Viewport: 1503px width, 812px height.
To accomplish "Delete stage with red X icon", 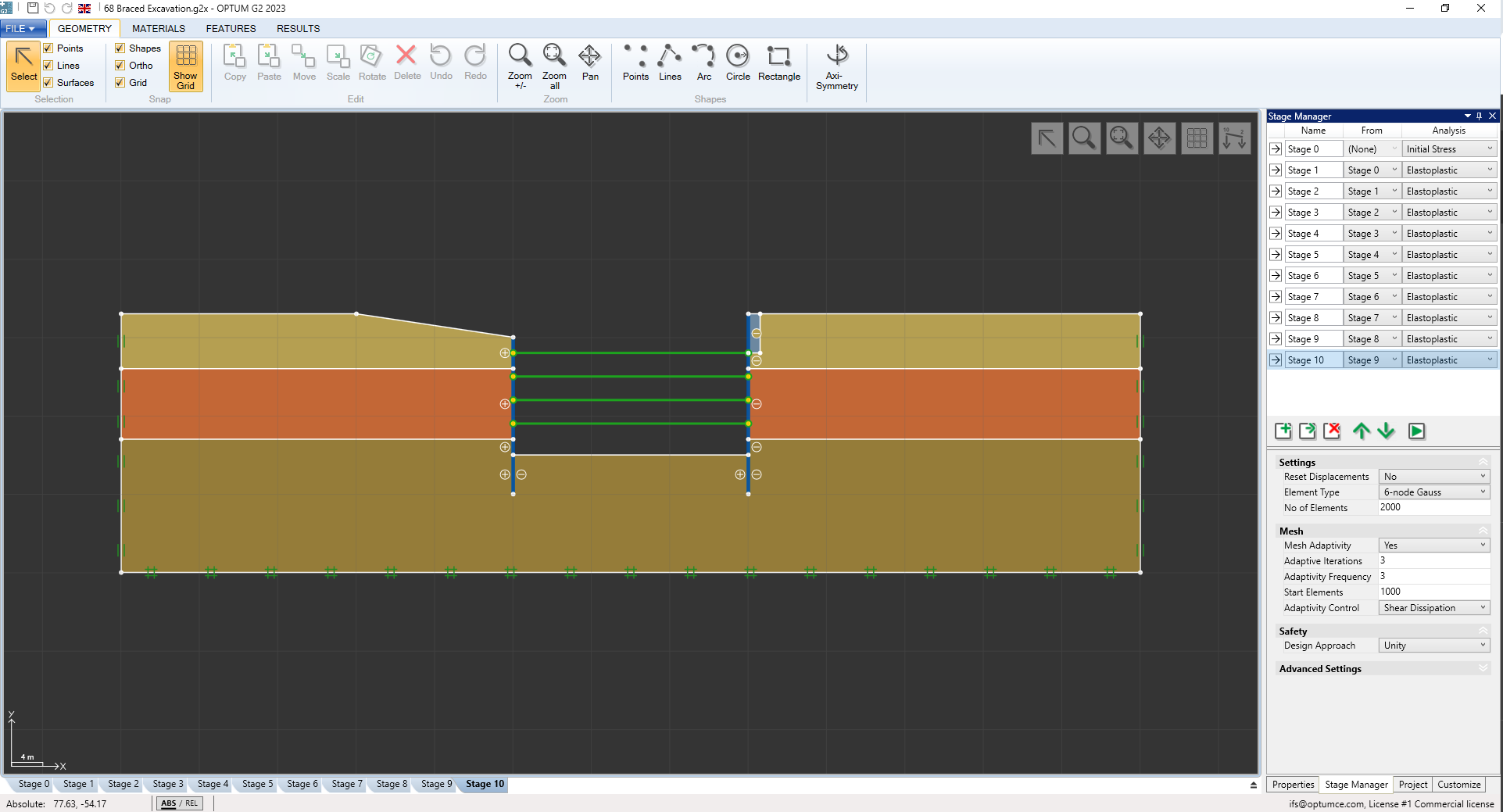I will [1333, 431].
